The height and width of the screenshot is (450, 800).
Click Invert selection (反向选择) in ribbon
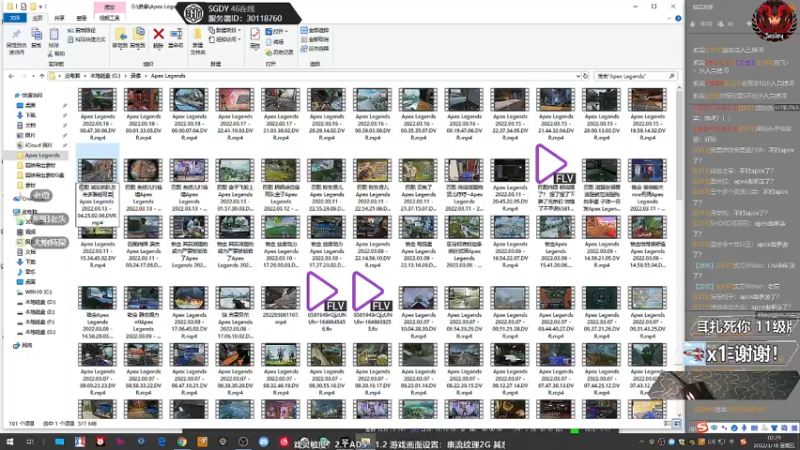point(315,48)
